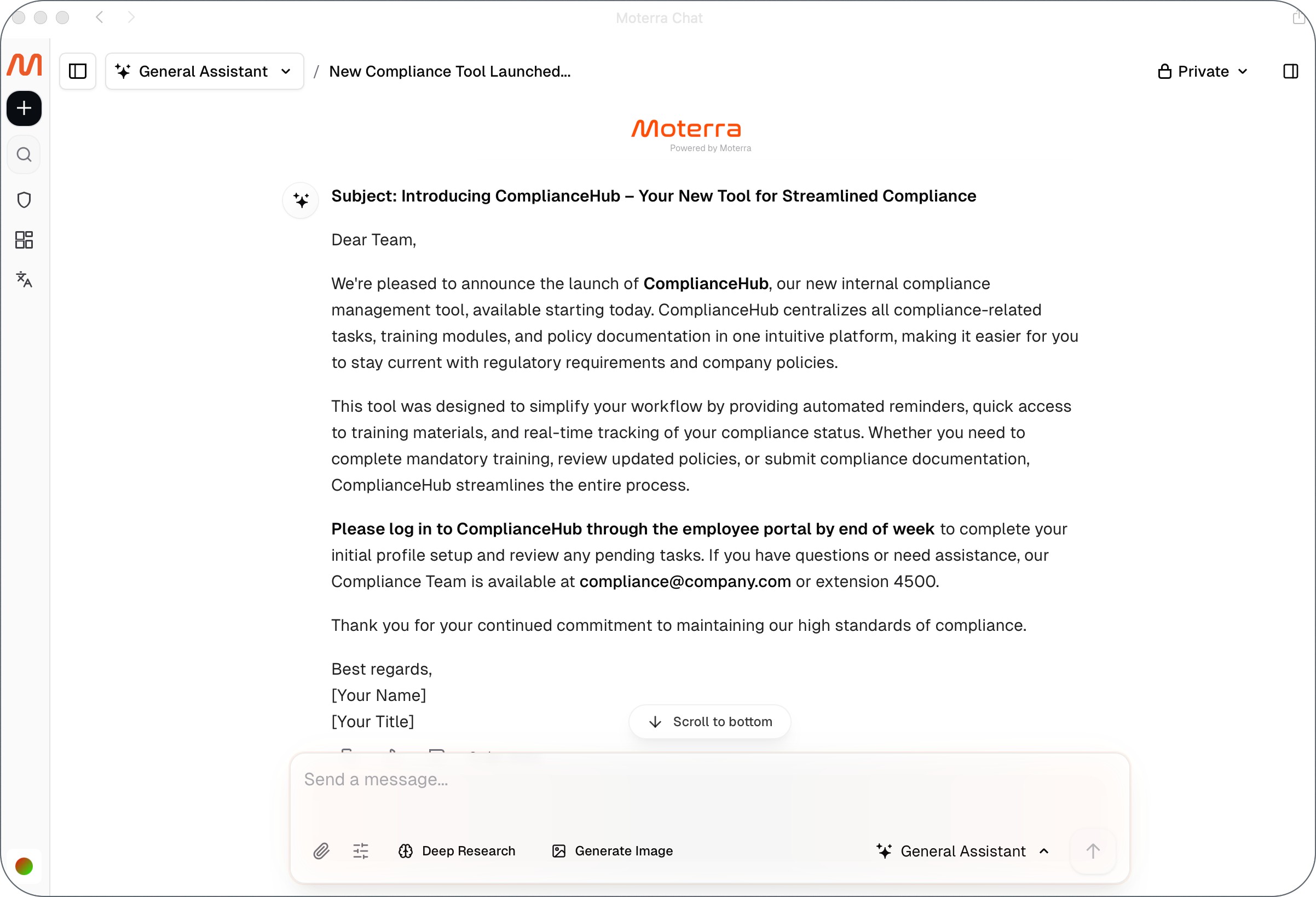Click the Moterra logo above the conversation

(686, 129)
